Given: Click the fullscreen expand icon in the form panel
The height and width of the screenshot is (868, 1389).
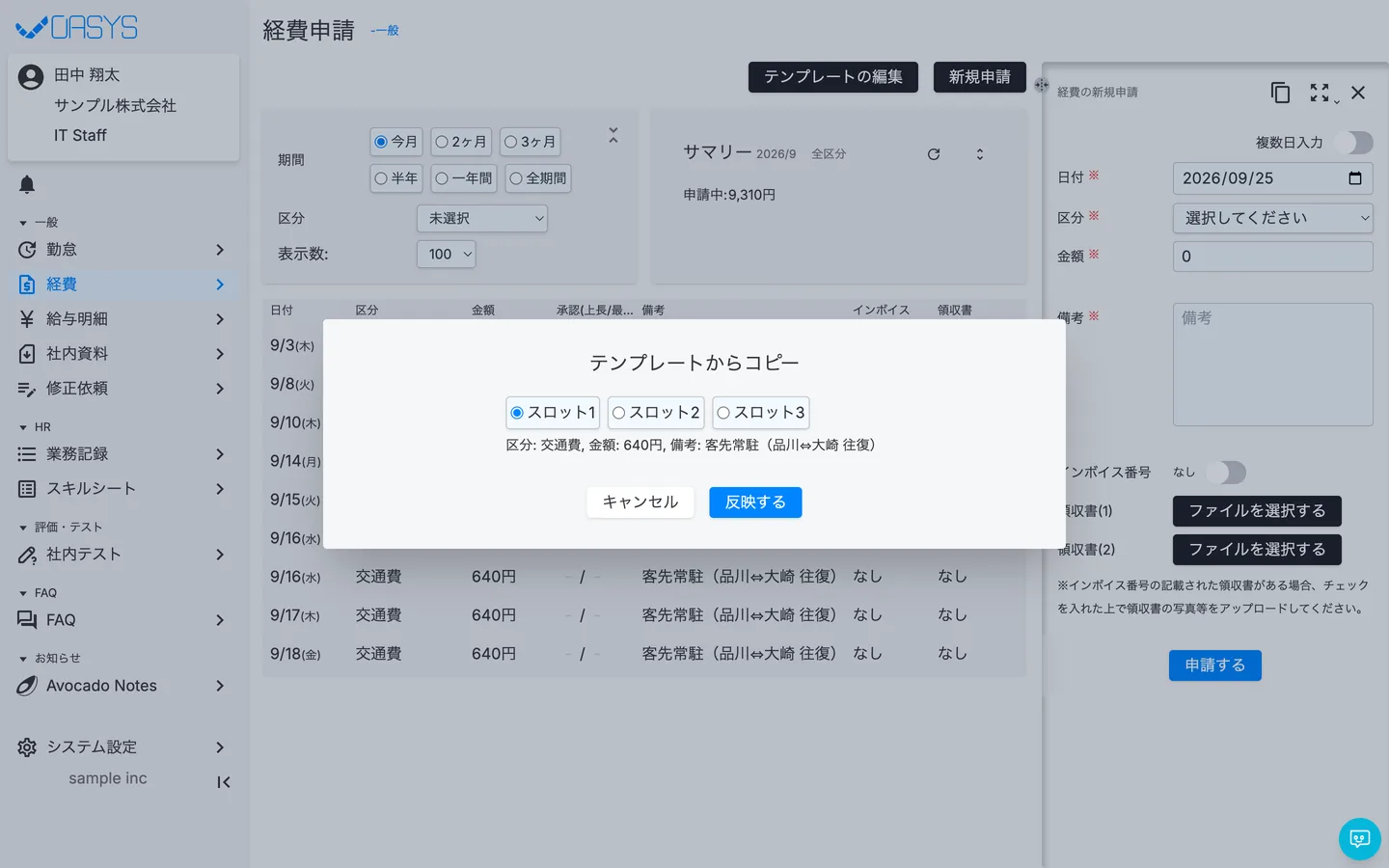Looking at the screenshot, I should pos(1320,93).
